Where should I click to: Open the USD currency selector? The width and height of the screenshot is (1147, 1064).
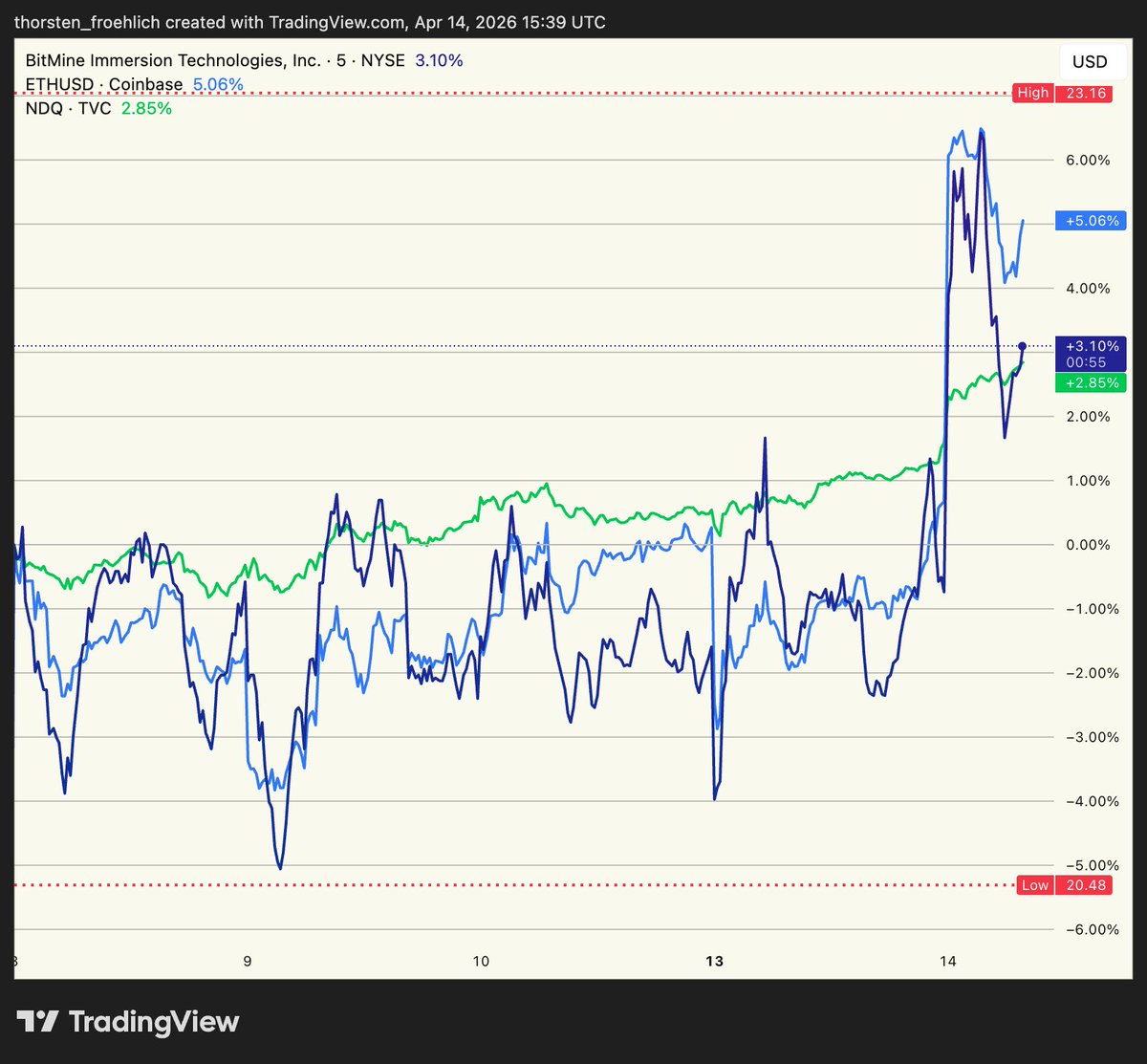click(1090, 62)
